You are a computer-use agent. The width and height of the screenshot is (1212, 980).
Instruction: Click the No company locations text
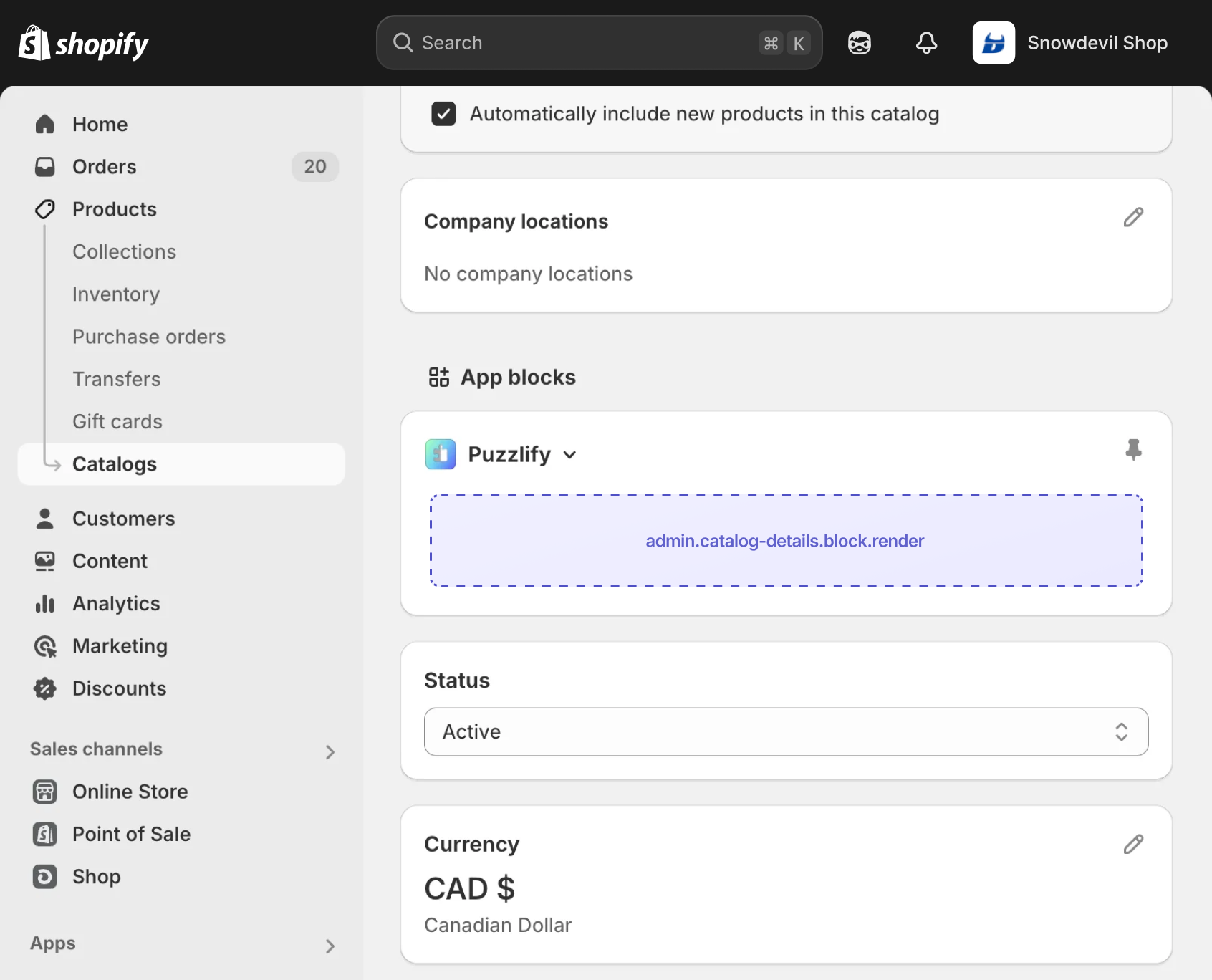(529, 274)
